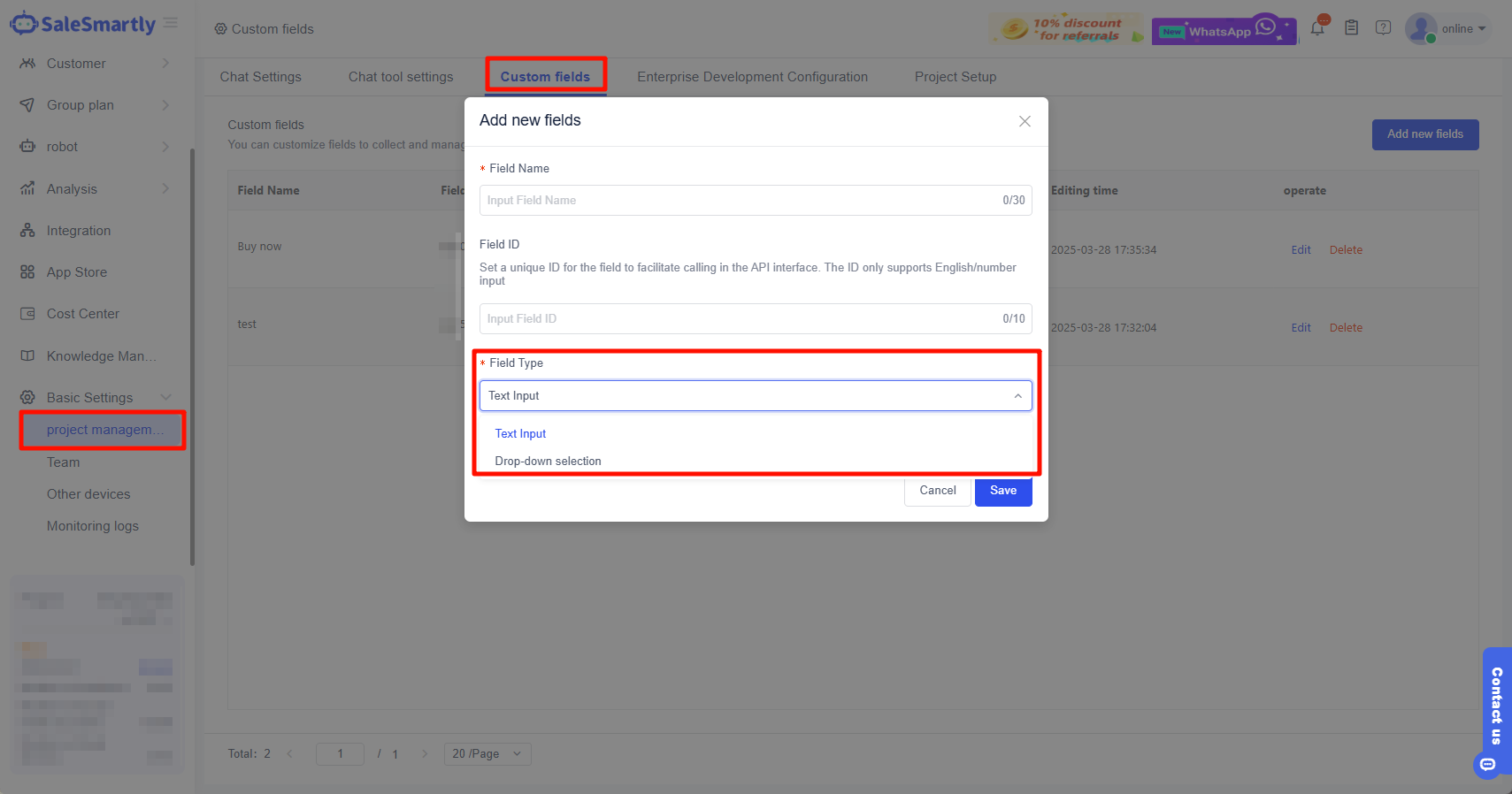The width and height of the screenshot is (1512, 794).
Task: Close the Add new fields dialog
Action: [x=1025, y=121]
